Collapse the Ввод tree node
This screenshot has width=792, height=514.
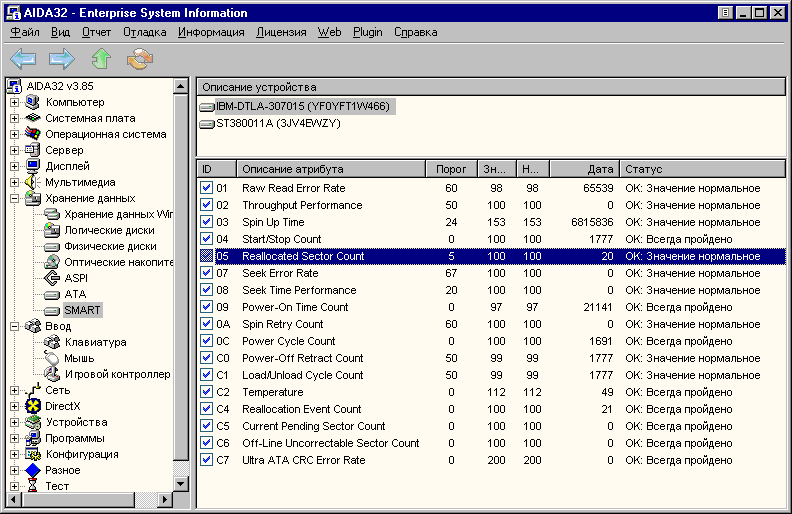(x=14, y=326)
